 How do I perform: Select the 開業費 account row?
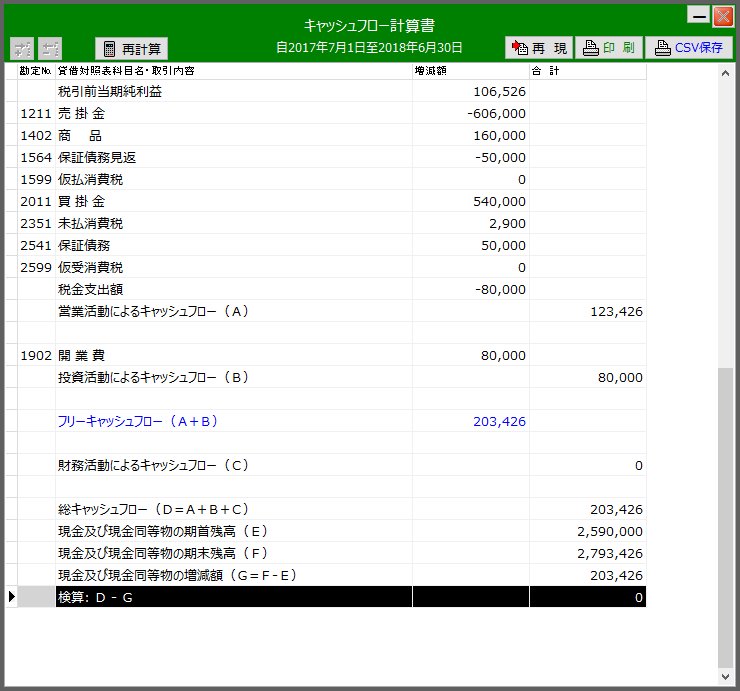[x=234, y=356]
